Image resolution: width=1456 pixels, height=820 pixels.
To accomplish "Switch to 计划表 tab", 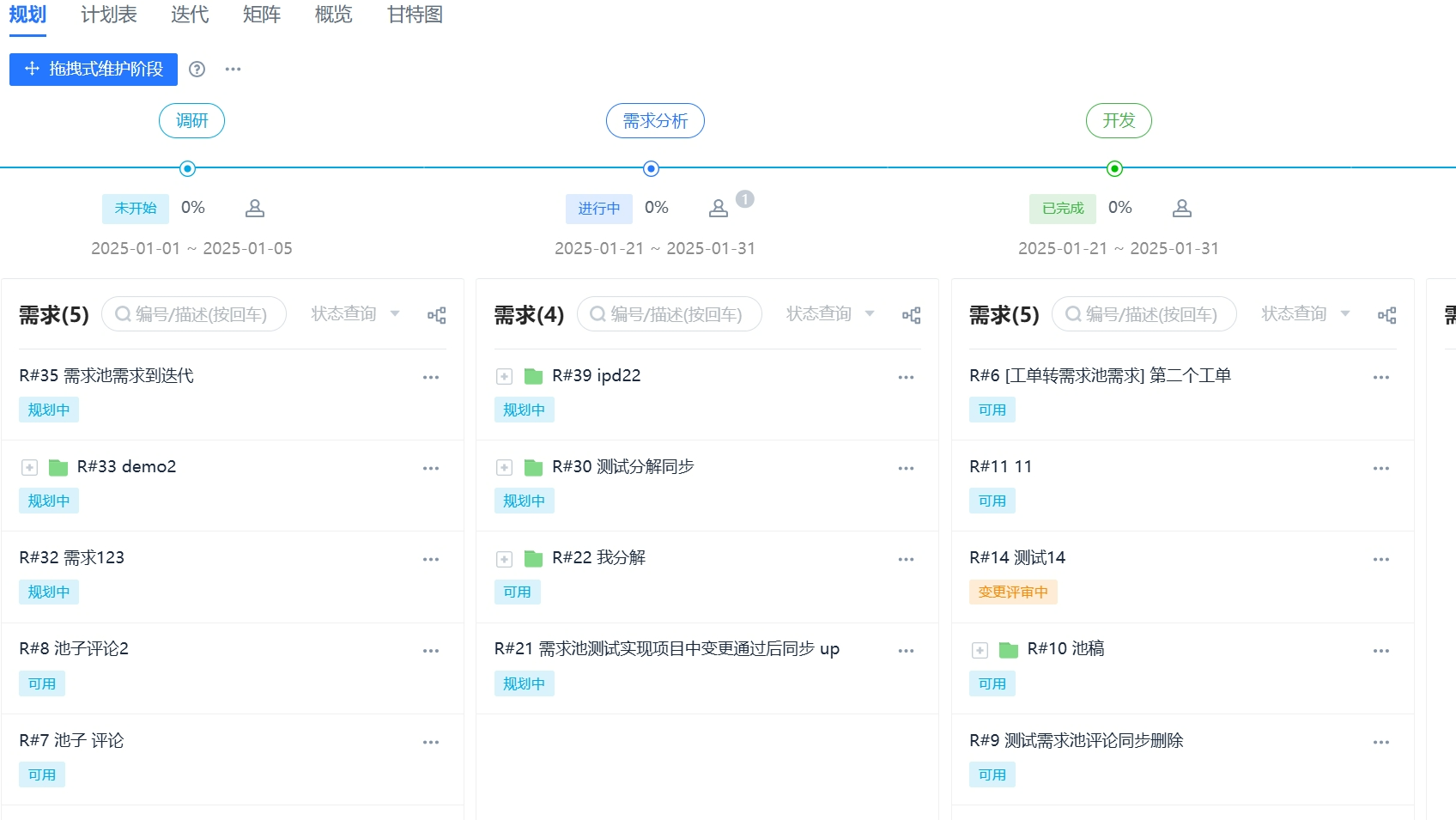I will pyautogui.click(x=109, y=15).
